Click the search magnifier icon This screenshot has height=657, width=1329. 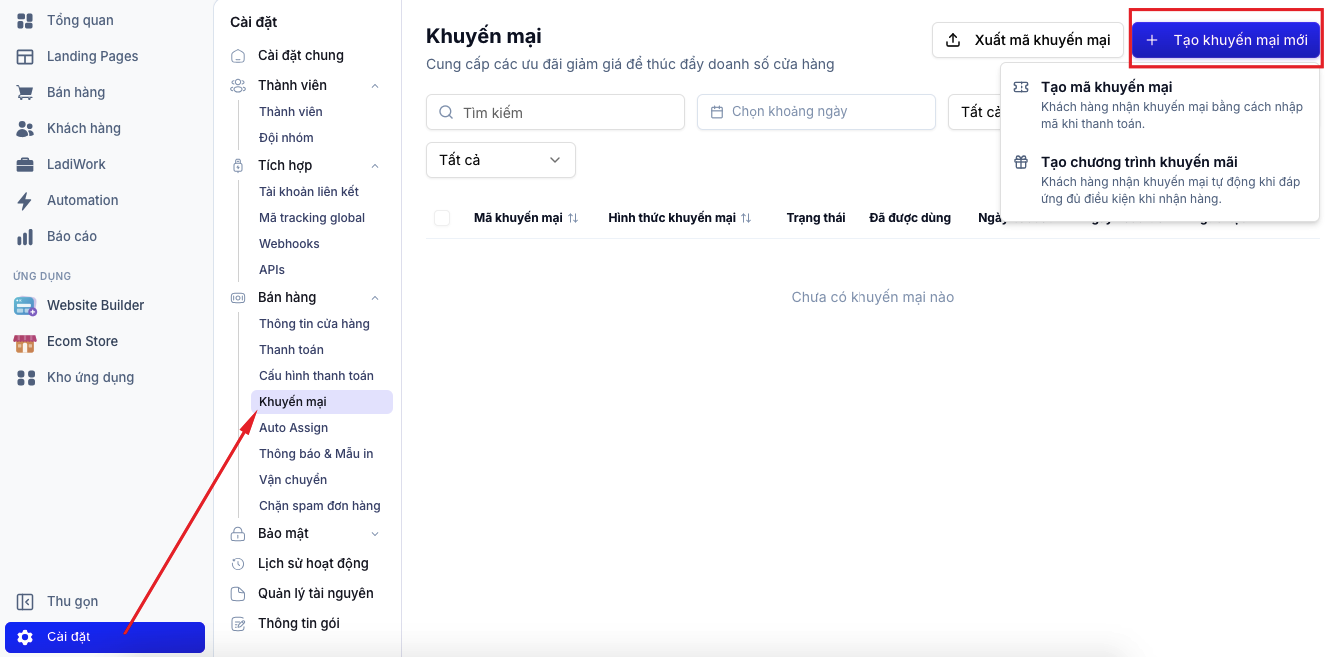[446, 112]
